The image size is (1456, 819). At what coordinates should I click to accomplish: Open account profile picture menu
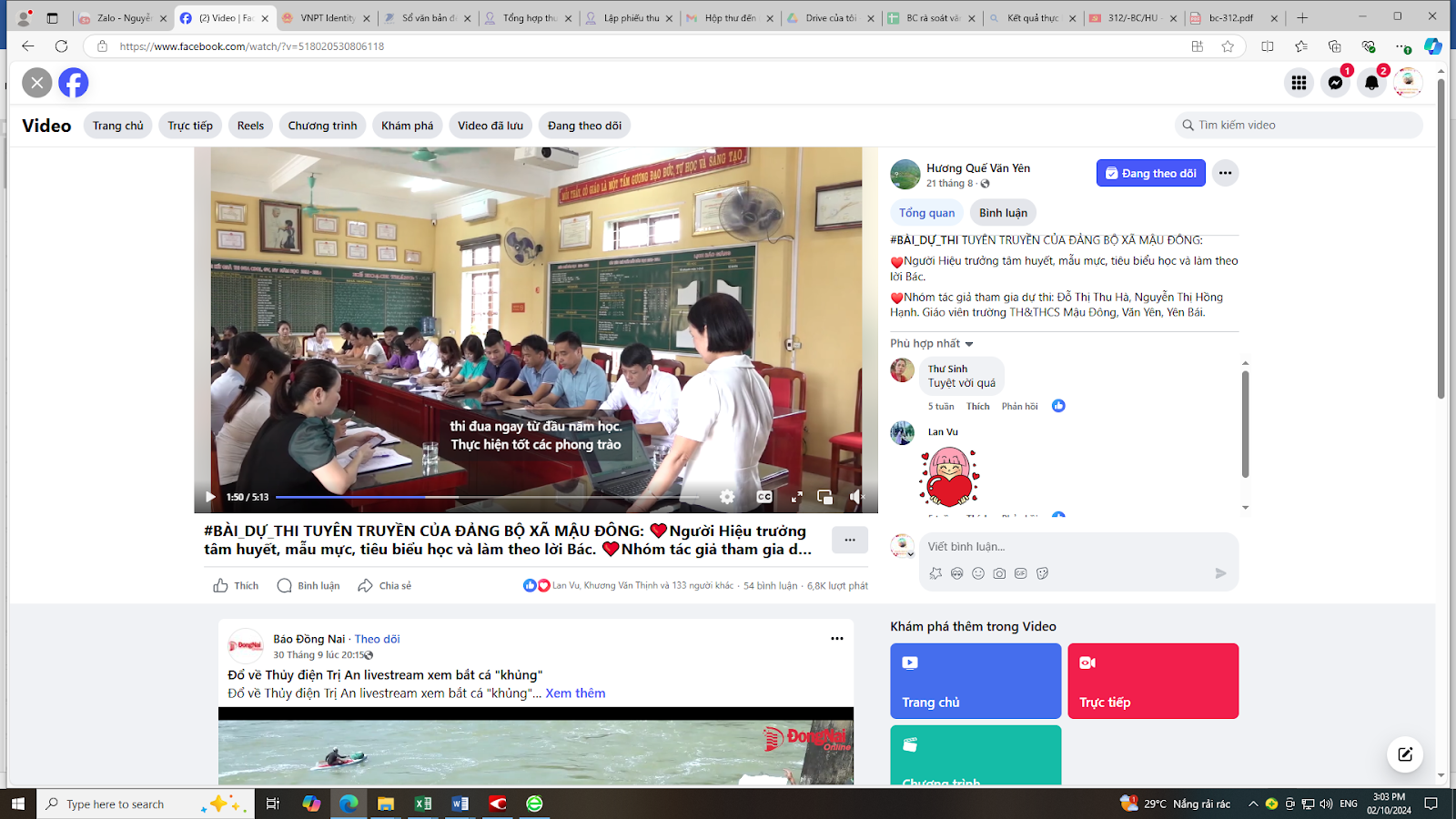pos(1408,83)
